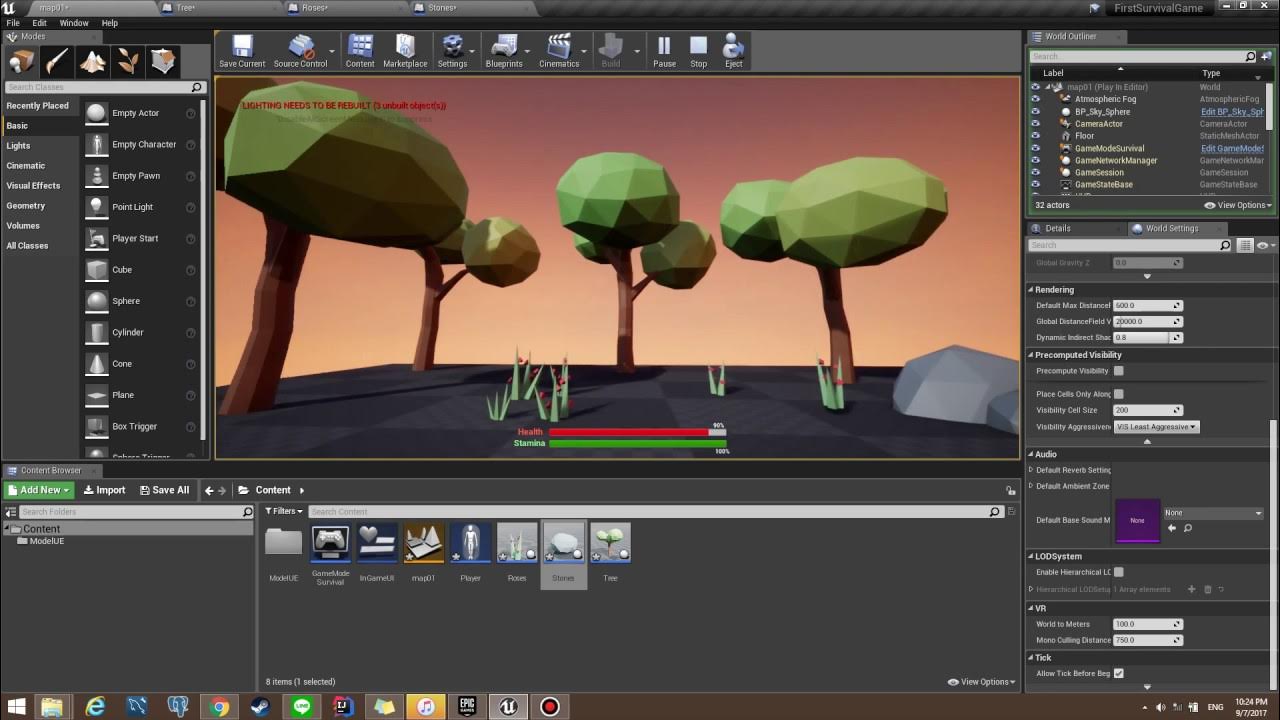Click the Dynamic Indirect Shadow value slider
Screen dimensions: 1280x720
[x=1148, y=338]
